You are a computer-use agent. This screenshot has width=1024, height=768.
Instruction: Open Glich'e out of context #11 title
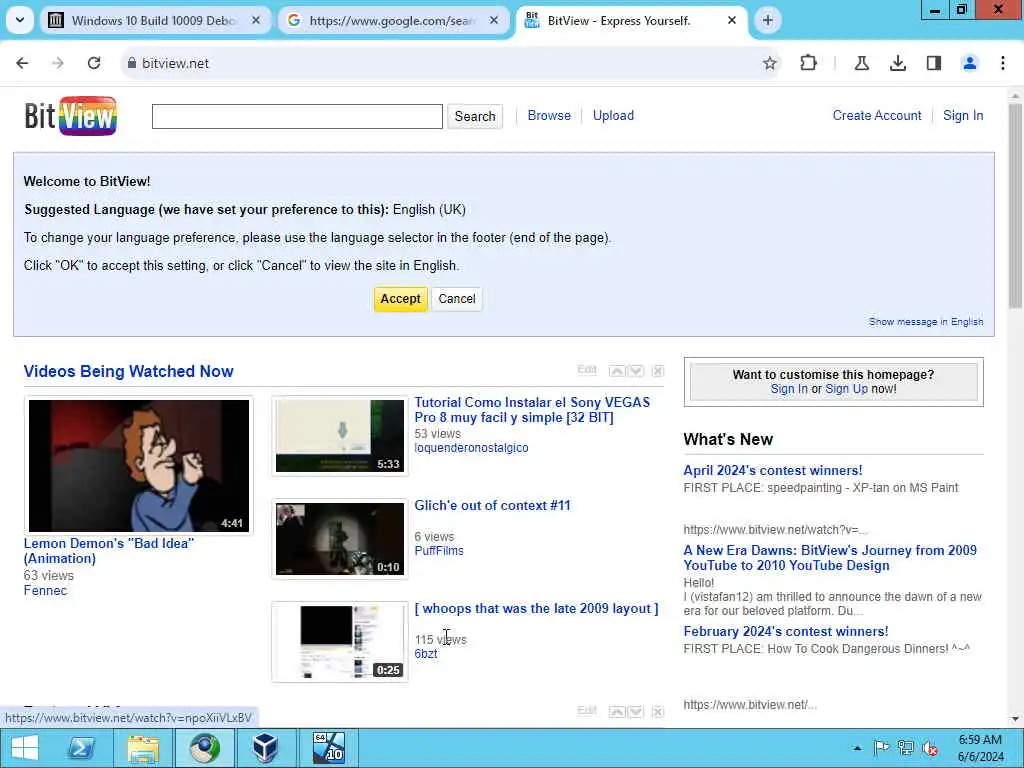pos(492,505)
